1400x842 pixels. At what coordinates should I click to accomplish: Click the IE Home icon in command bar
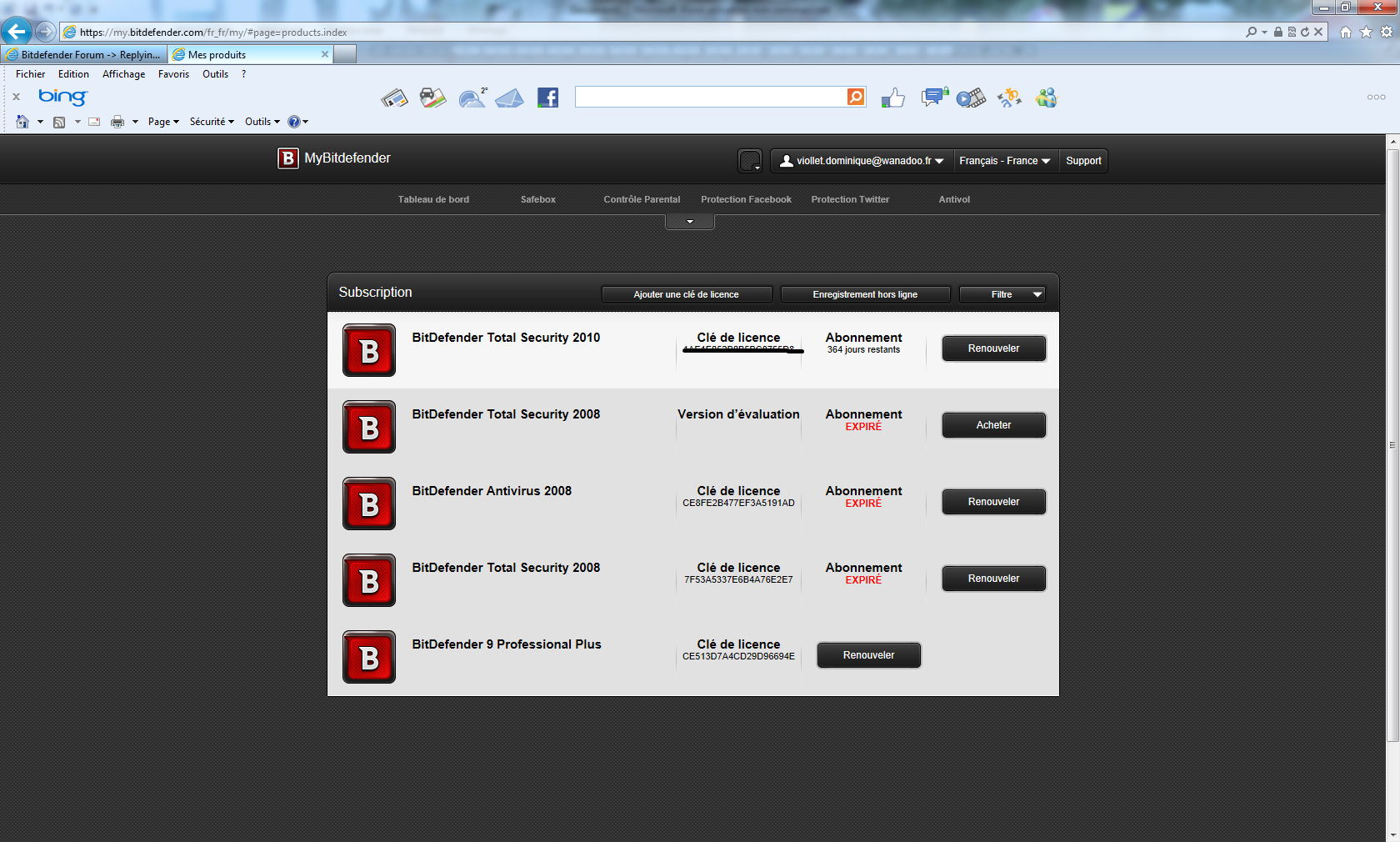coord(22,122)
